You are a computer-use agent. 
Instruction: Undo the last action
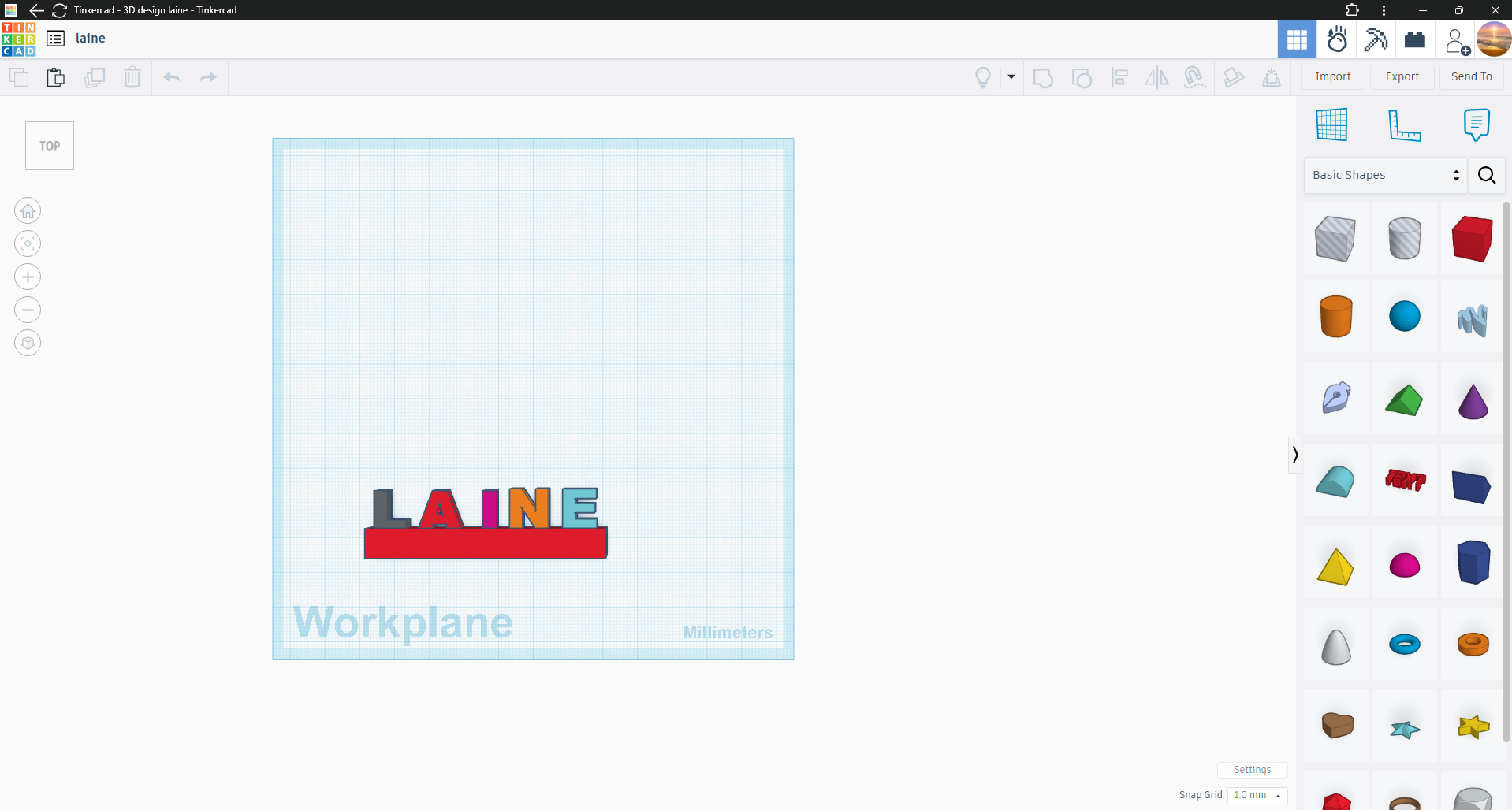171,77
